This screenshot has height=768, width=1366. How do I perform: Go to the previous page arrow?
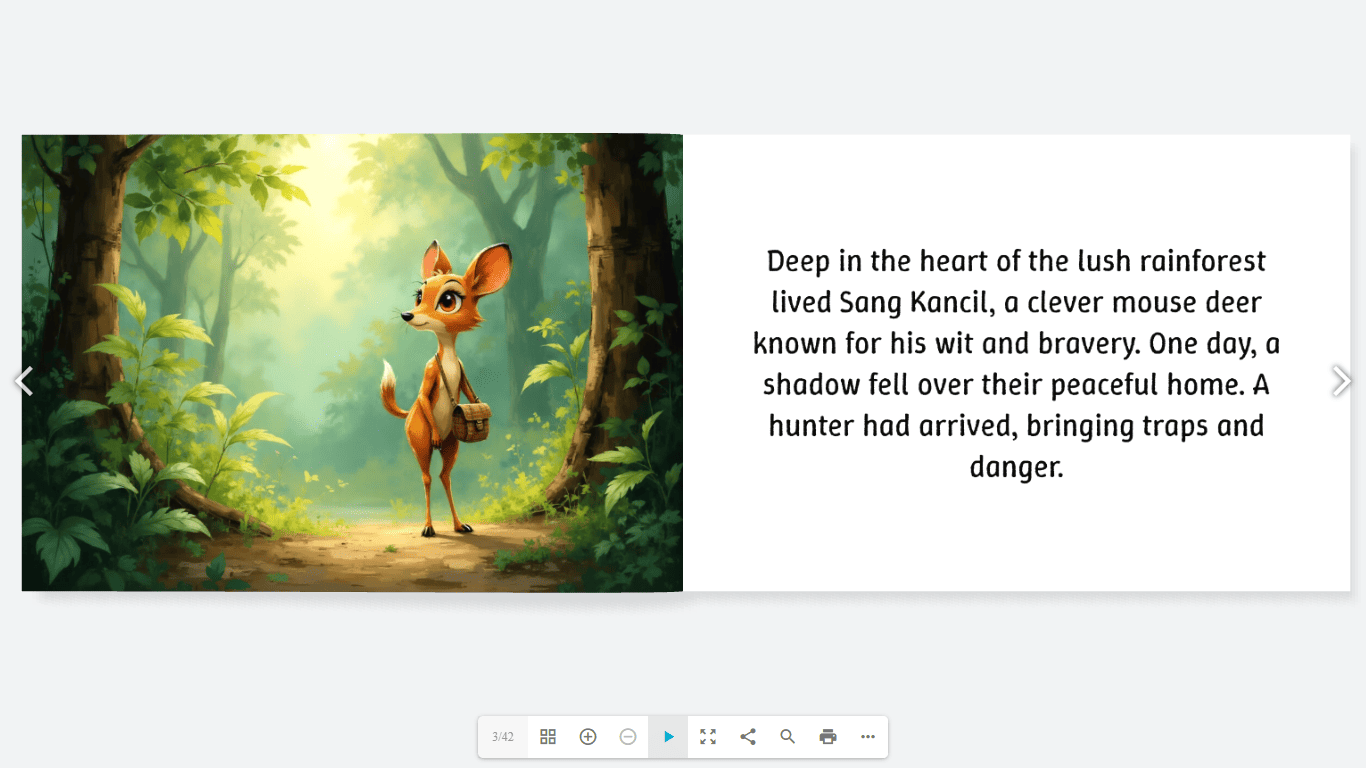(x=24, y=381)
